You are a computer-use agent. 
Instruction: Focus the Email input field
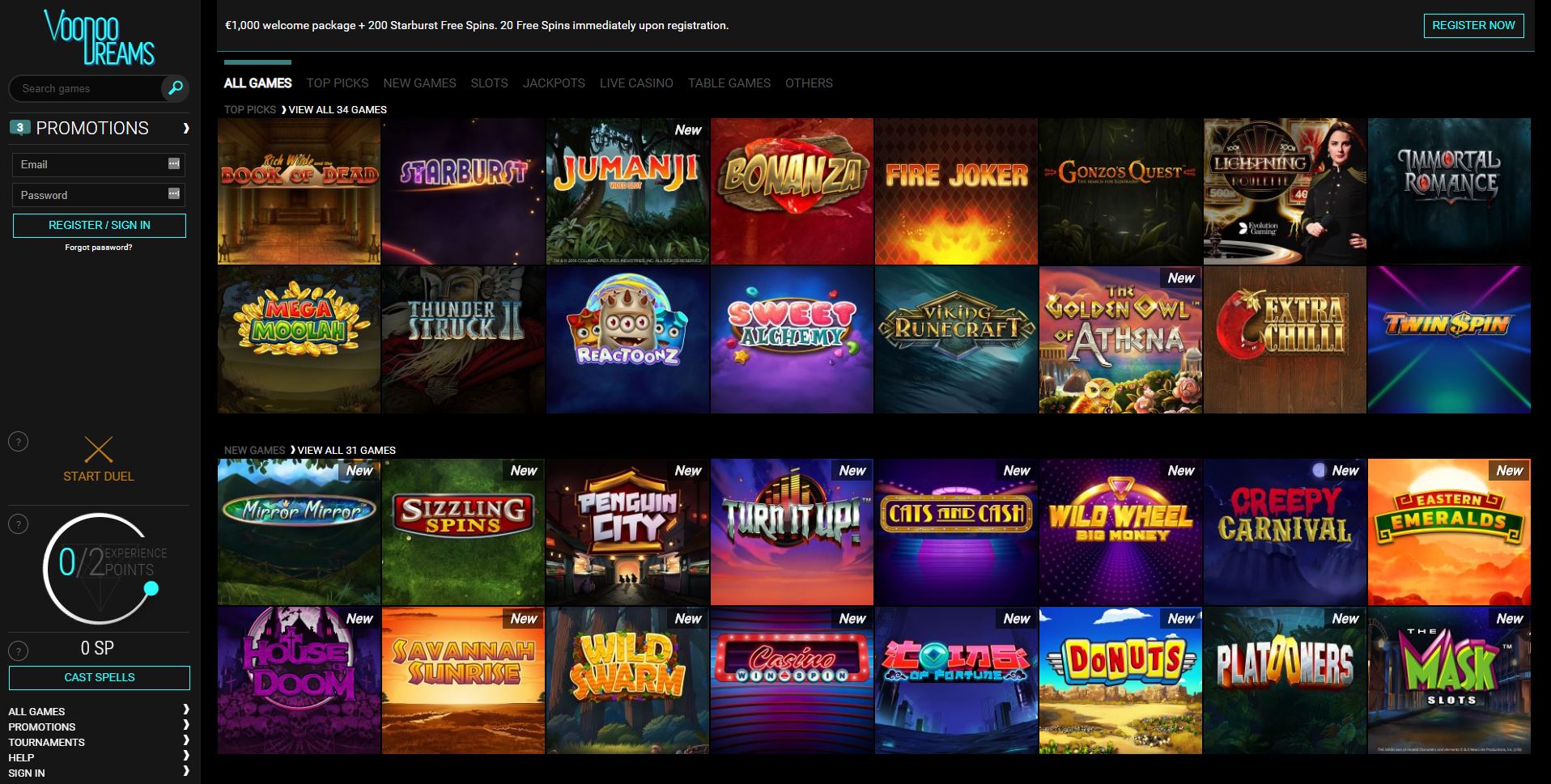99,164
